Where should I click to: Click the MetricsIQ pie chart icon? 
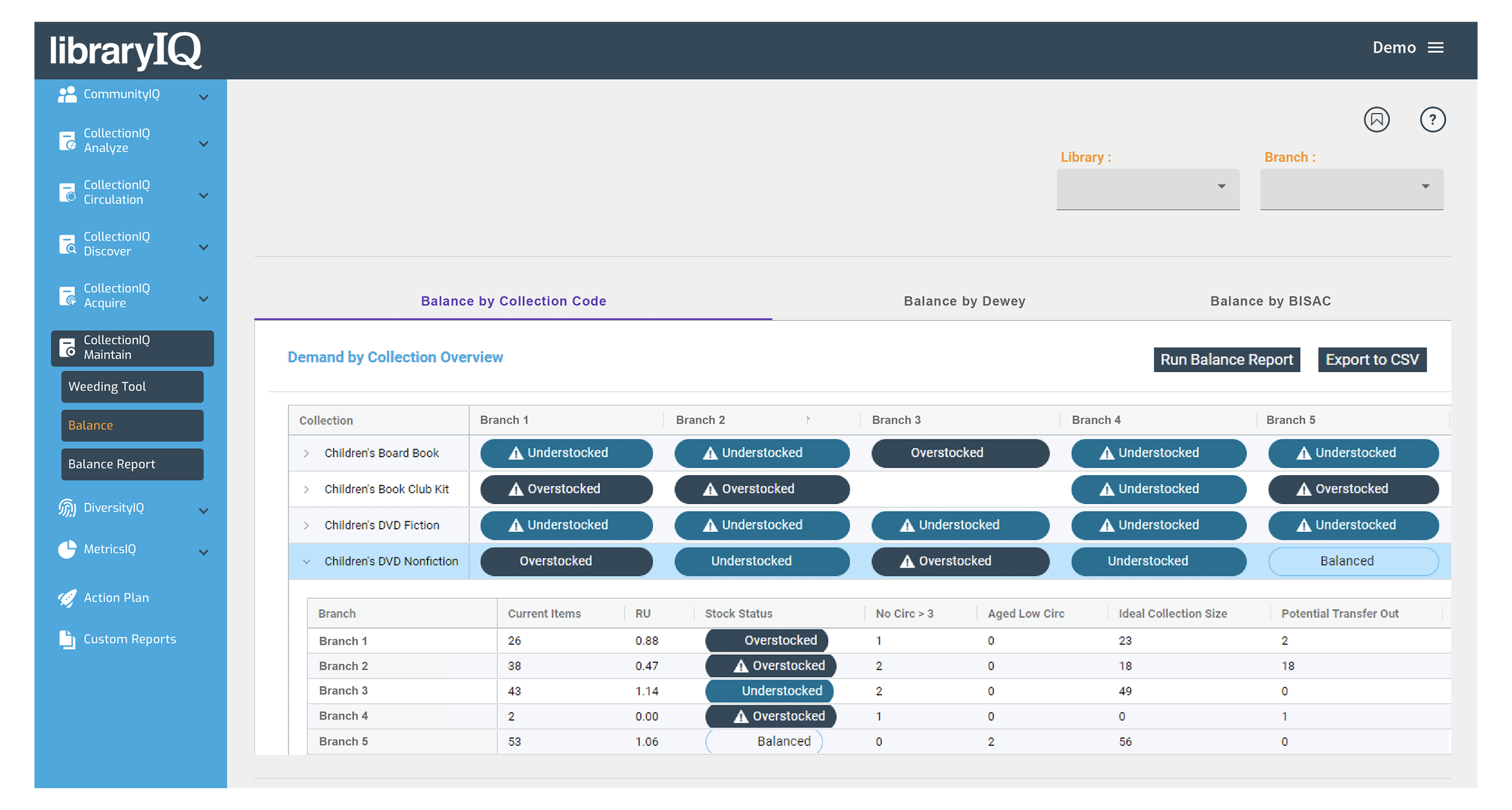(67, 549)
